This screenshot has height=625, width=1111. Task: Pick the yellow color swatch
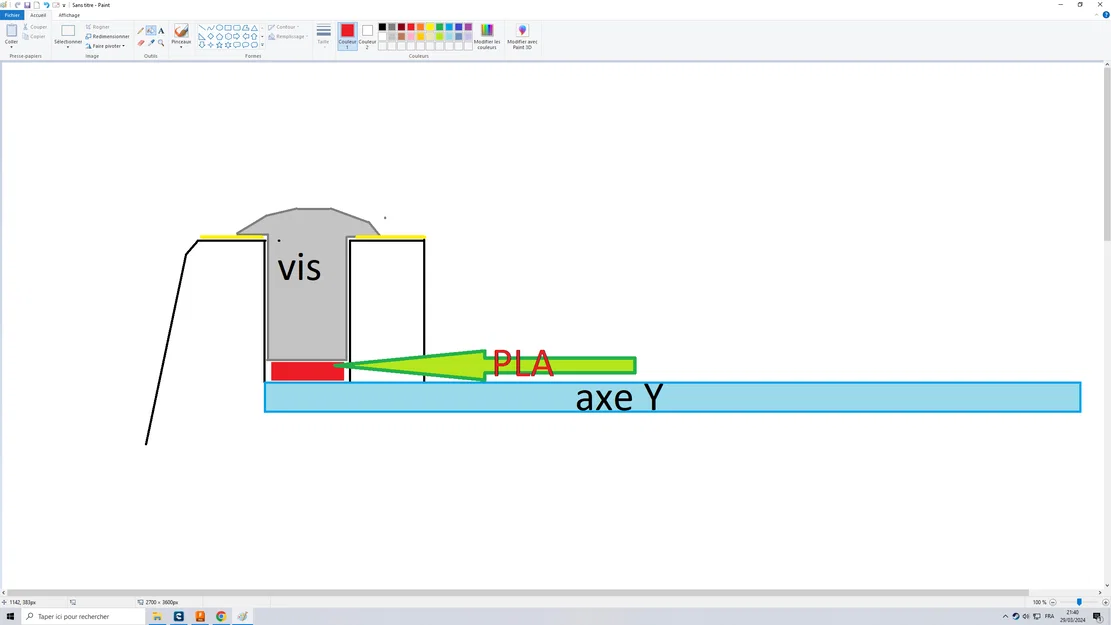click(429, 27)
